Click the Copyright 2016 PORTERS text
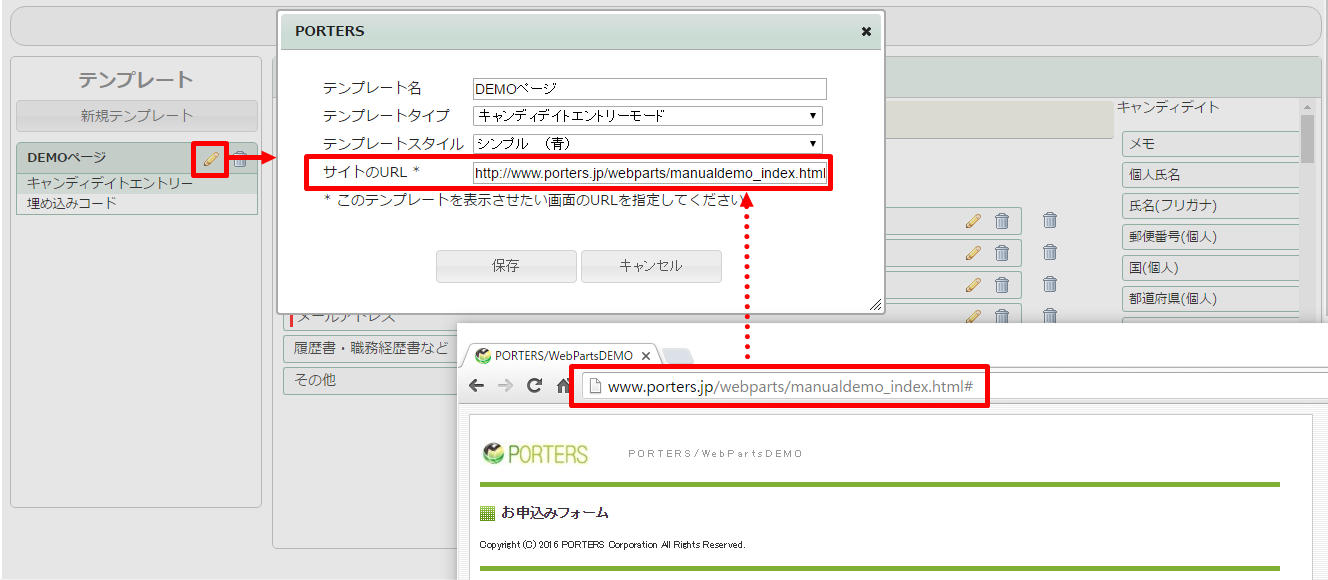The height and width of the screenshot is (580, 1328). 612,545
